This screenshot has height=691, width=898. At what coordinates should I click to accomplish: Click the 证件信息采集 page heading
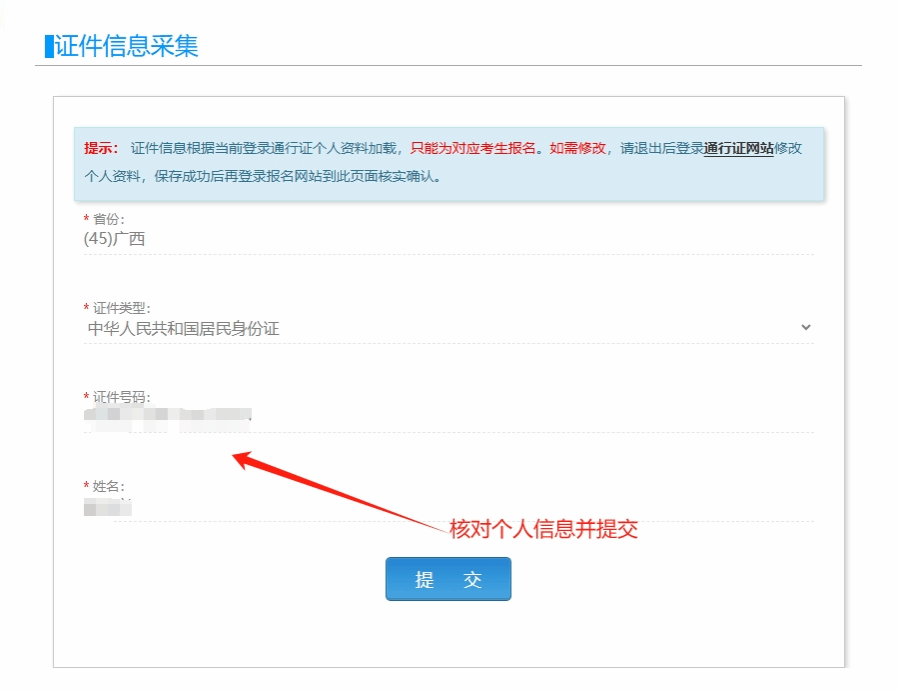click(127, 46)
